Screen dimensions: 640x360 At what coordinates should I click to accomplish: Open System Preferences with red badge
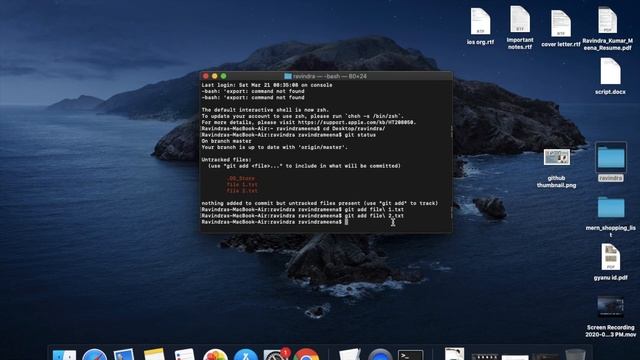tap(276, 354)
